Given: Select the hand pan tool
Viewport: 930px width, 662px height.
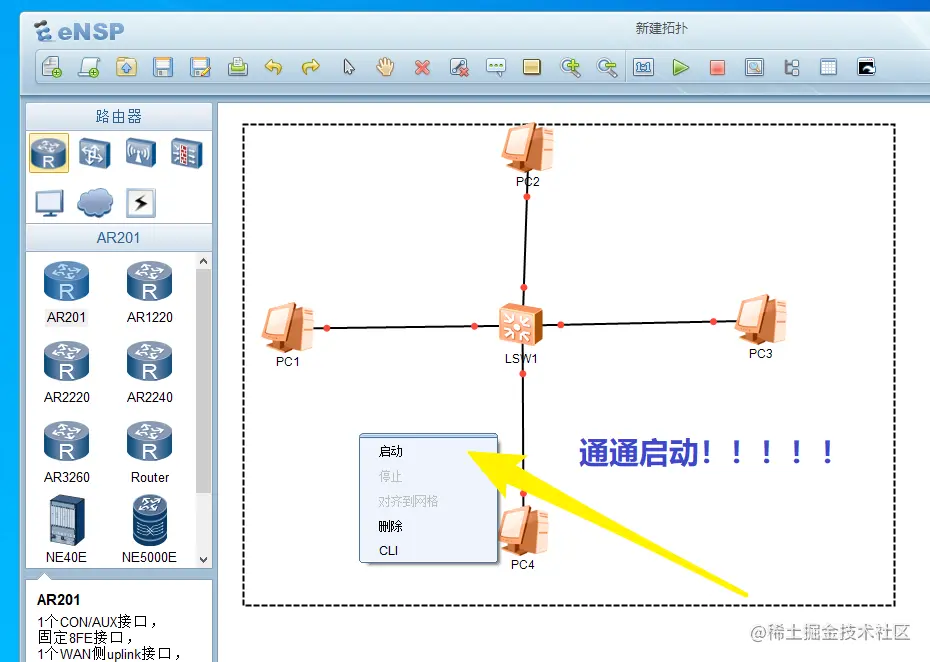Looking at the screenshot, I should click(385, 67).
